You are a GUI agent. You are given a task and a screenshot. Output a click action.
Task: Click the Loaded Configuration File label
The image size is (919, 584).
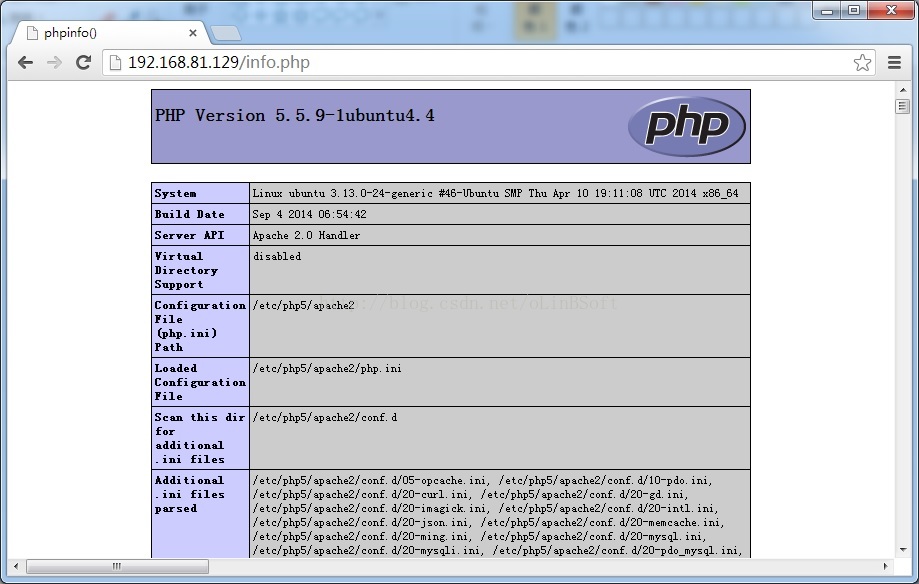pos(200,382)
